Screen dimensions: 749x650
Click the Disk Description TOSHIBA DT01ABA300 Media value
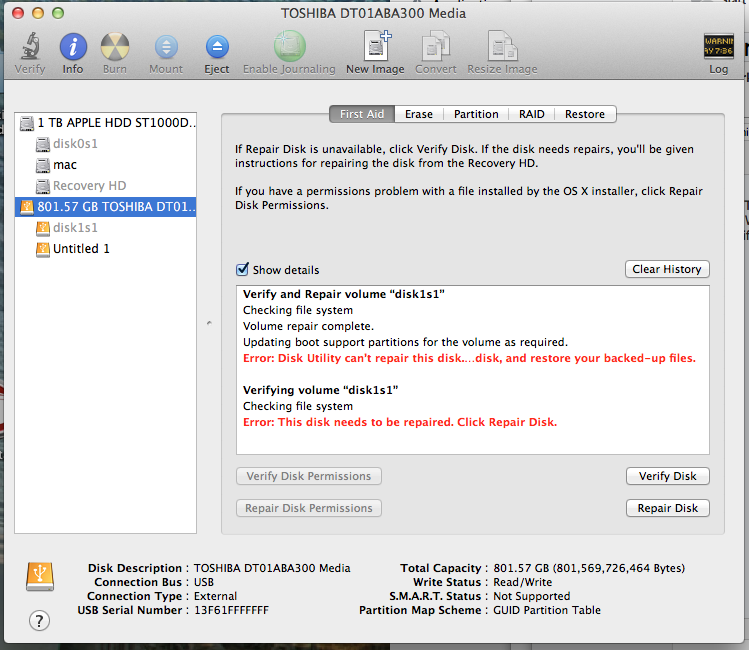point(272,568)
